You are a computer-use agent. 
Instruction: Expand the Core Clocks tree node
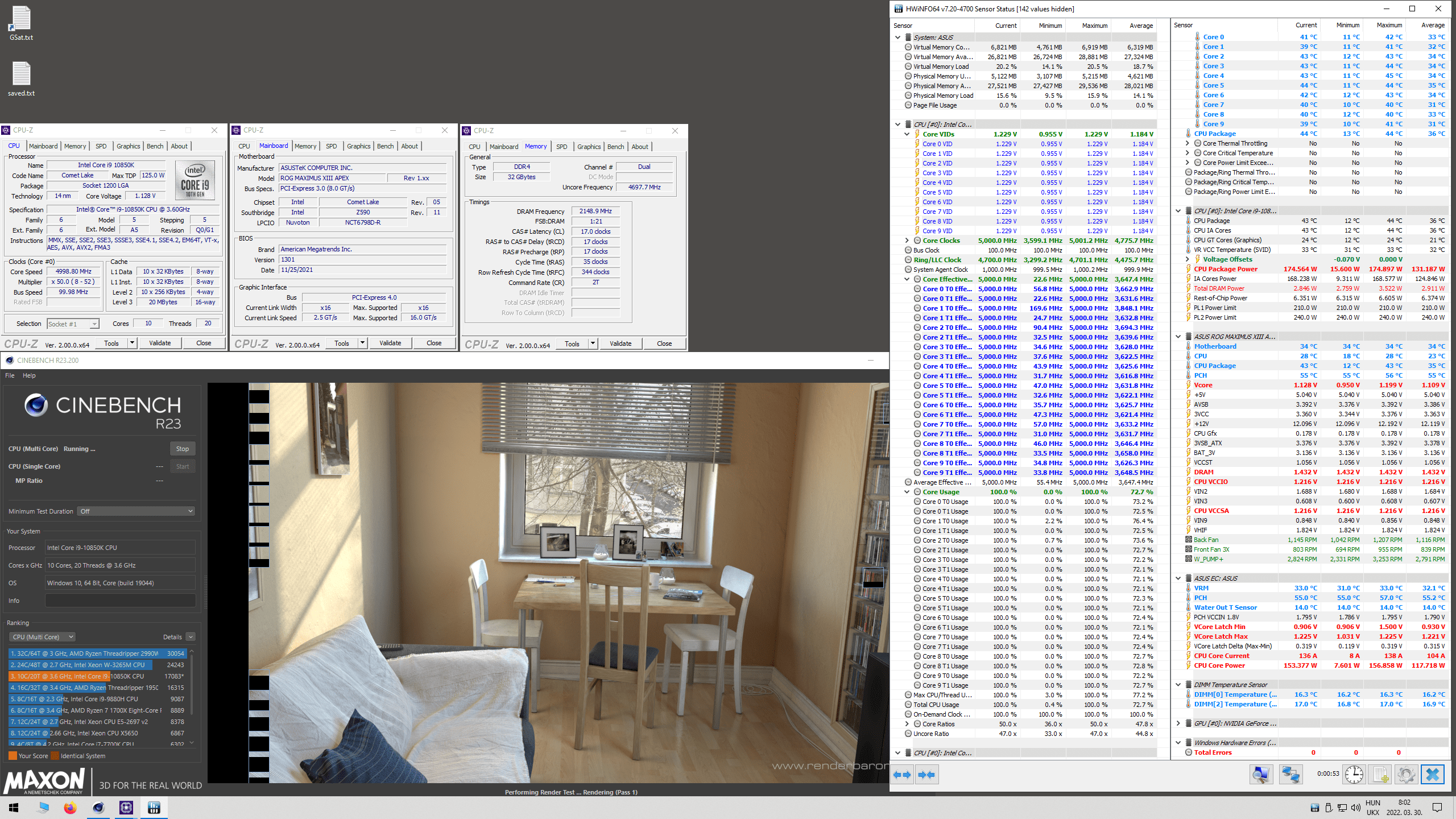pyautogui.click(x=907, y=241)
